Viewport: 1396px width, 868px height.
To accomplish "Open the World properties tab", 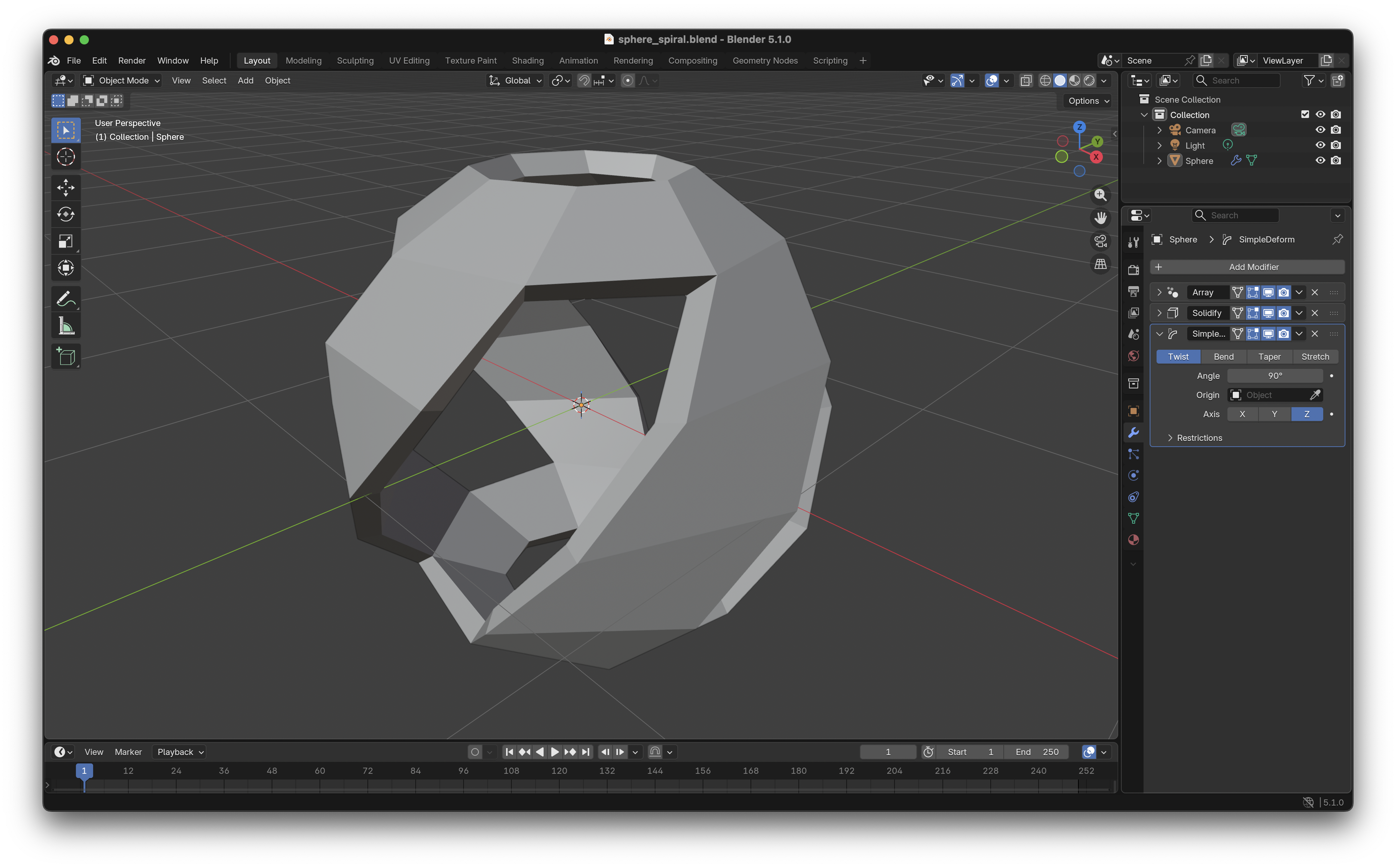I will pyautogui.click(x=1133, y=356).
